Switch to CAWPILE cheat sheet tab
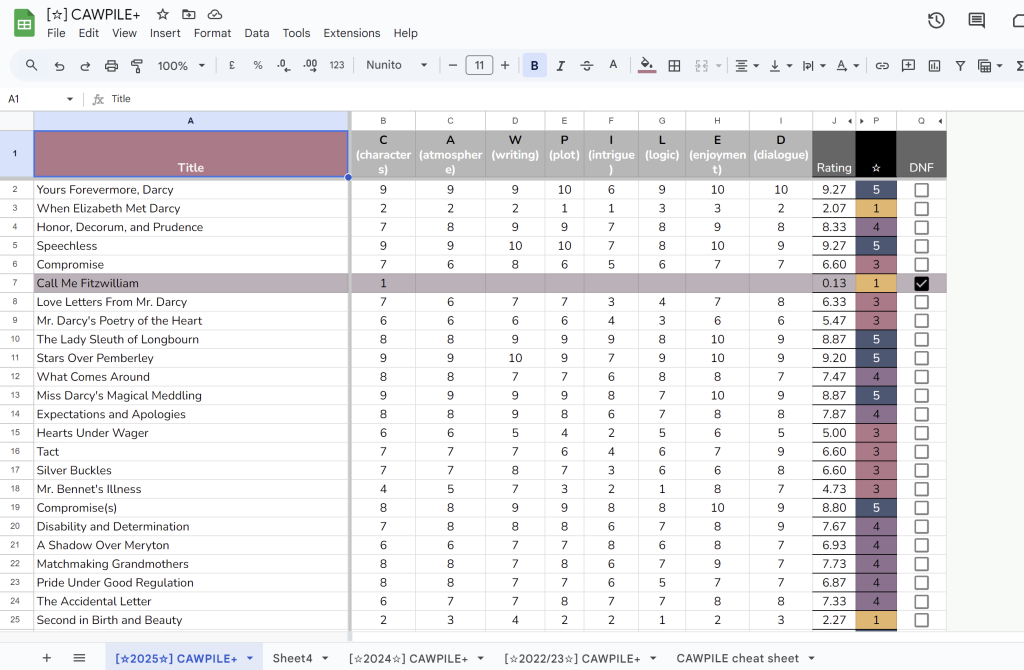1024x670 pixels. [738, 658]
